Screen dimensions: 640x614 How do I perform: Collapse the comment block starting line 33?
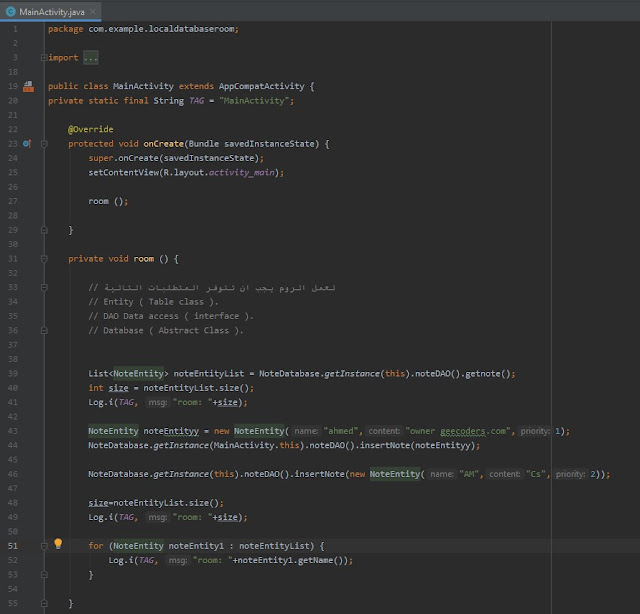tap(42, 288)
